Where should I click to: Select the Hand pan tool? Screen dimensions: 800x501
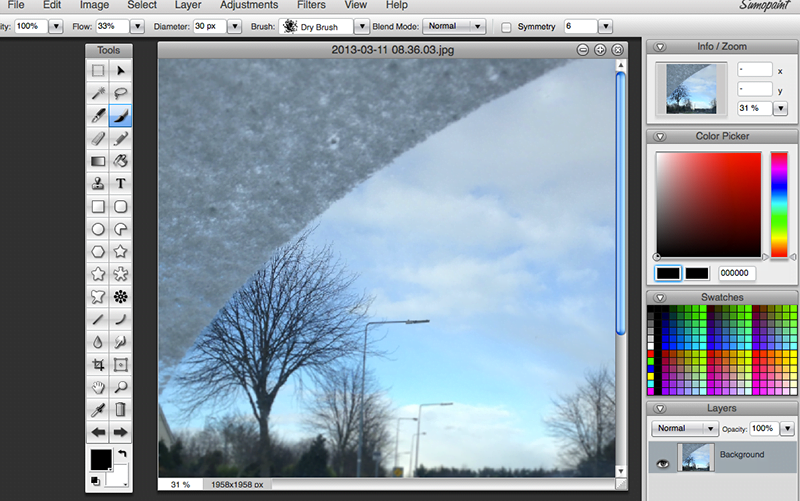[x=98, y=387]
